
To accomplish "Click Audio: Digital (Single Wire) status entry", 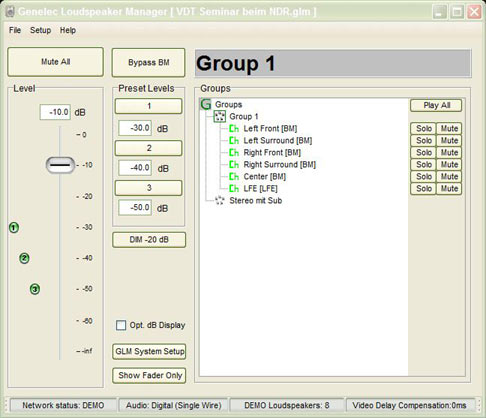I will (x=173, y=405).
